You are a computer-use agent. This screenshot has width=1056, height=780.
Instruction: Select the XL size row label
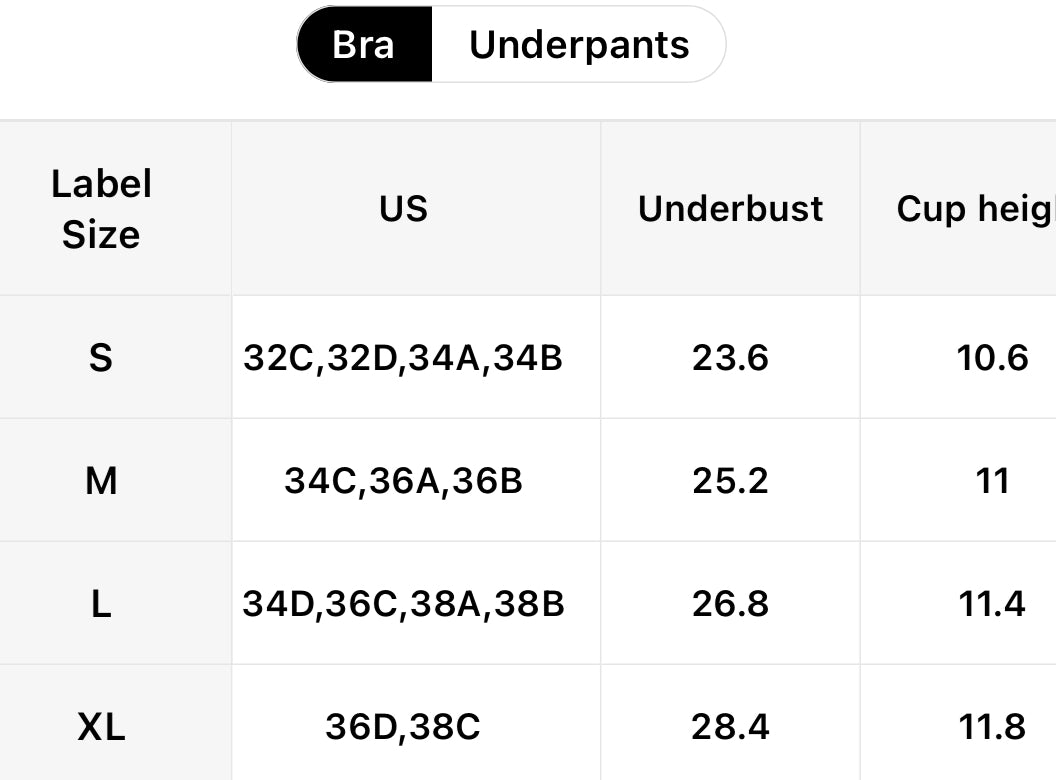pos(101,727)
